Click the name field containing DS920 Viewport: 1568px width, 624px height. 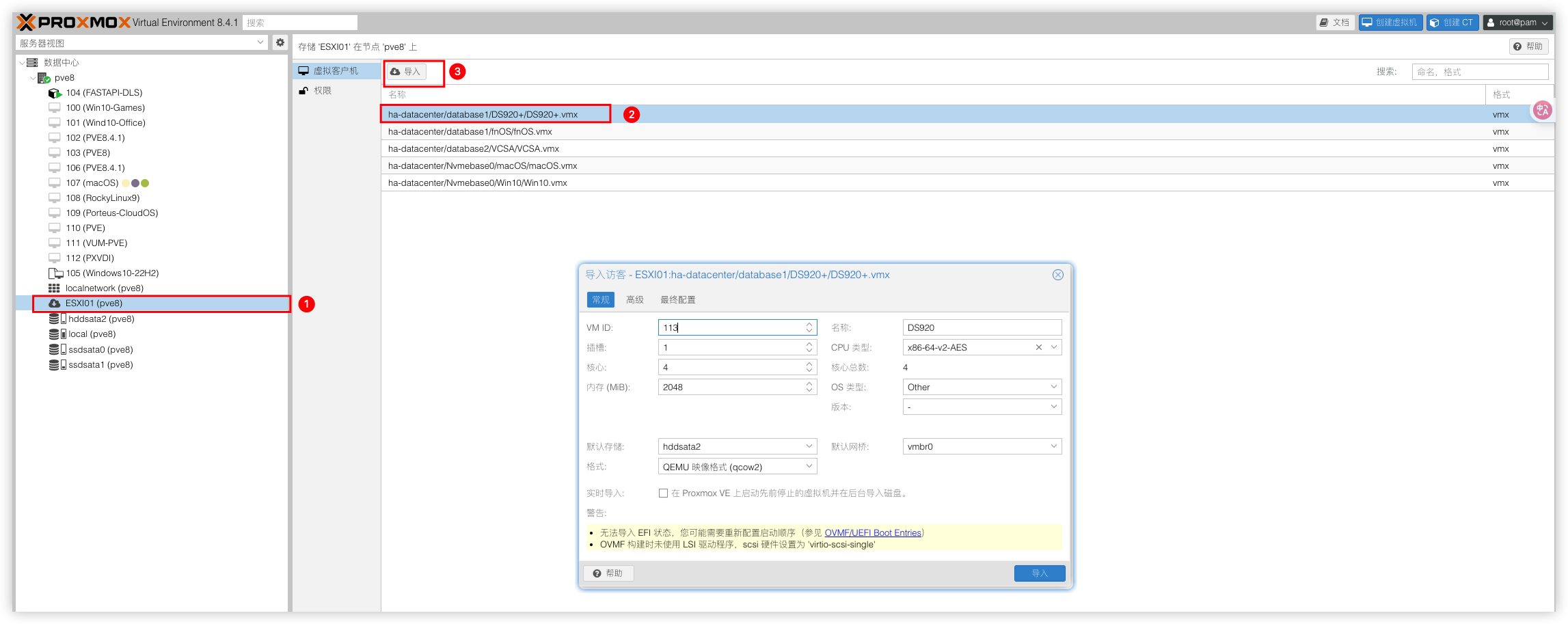[982, 327]
